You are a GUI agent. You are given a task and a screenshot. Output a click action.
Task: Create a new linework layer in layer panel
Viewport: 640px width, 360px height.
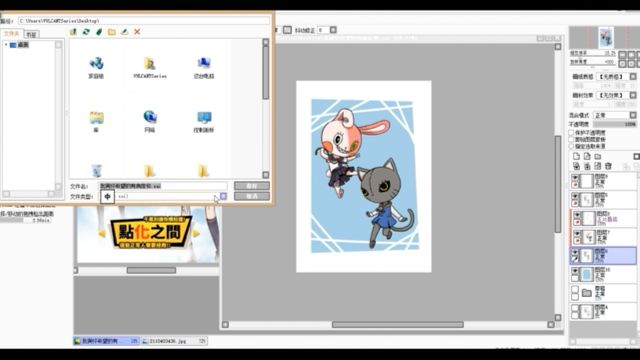pyautogui.click(x=587, y=156)
